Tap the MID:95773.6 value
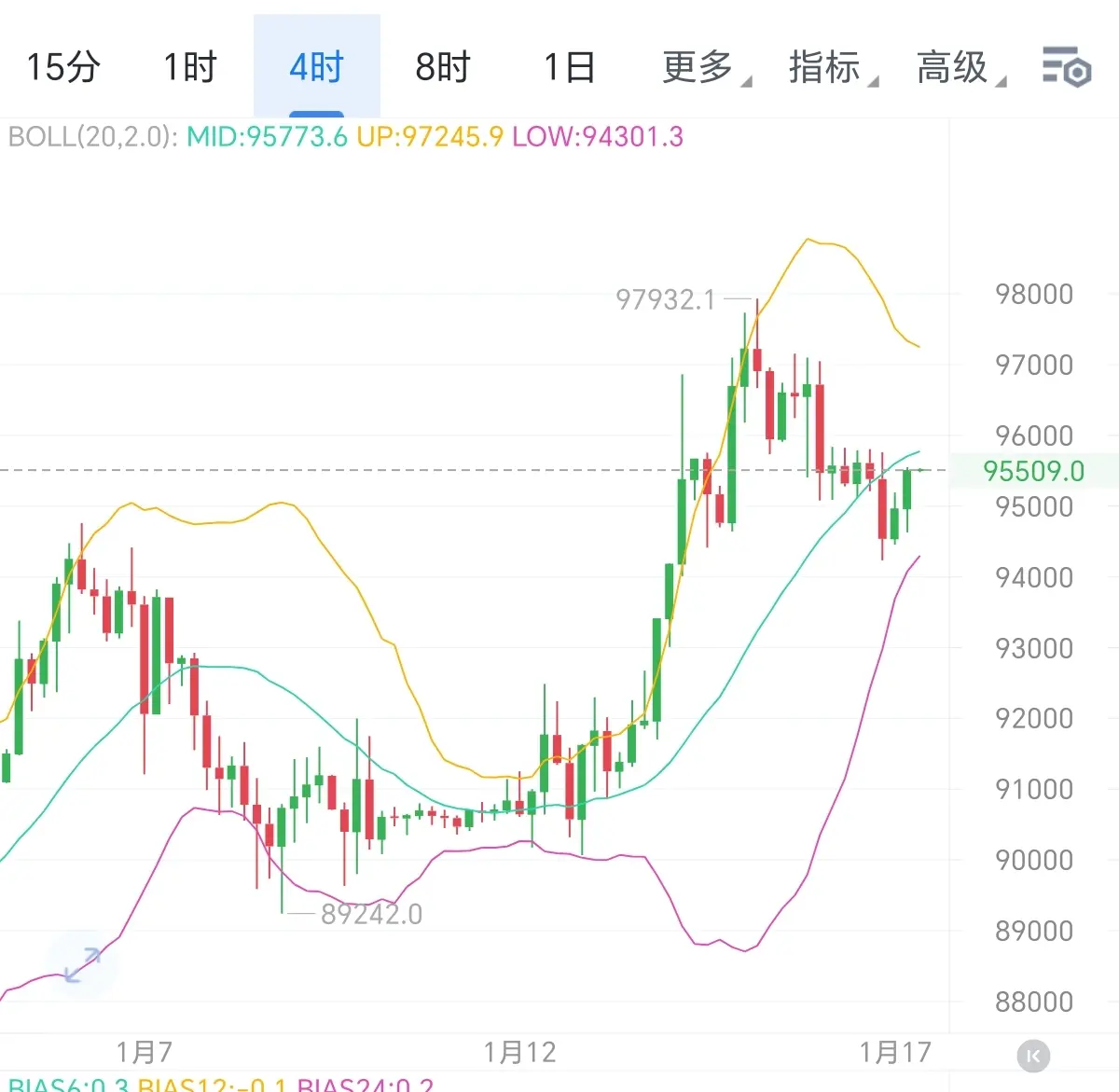Viewport: 1119px width, 1092px height. [267, 137]
